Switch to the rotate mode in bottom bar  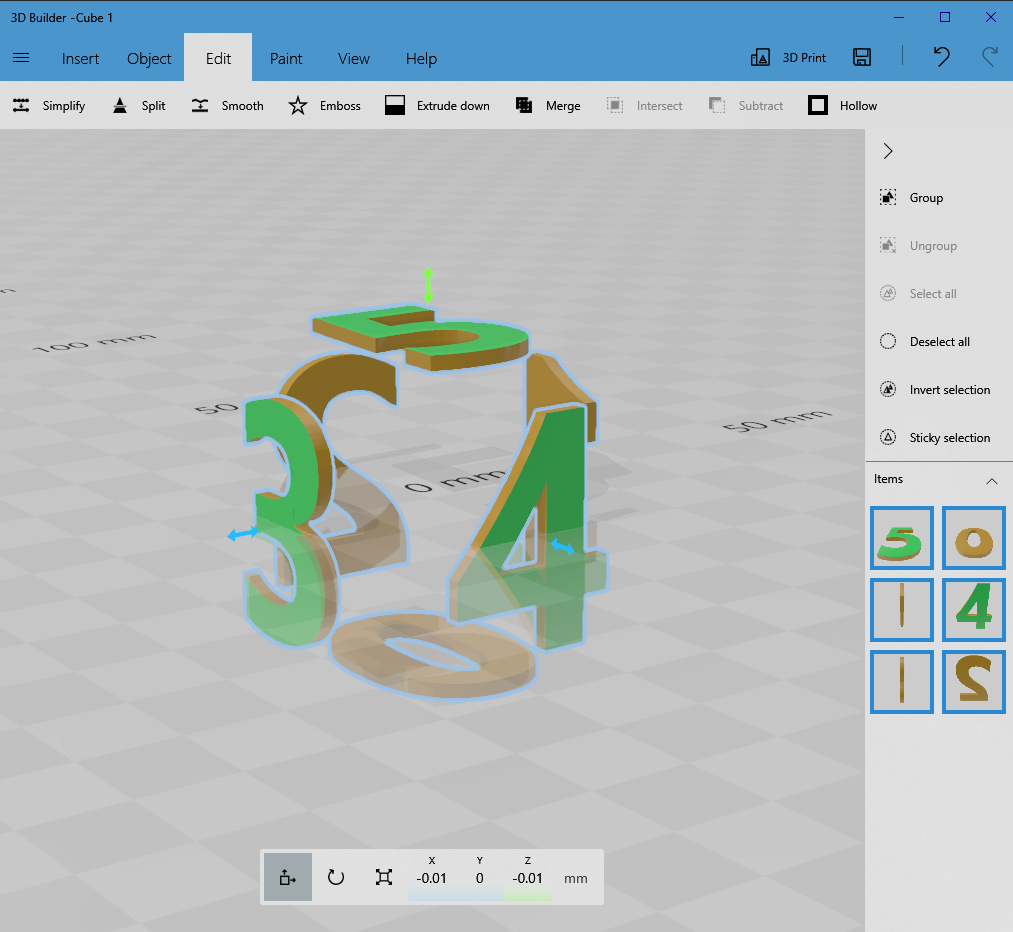[x=335, y=877]
